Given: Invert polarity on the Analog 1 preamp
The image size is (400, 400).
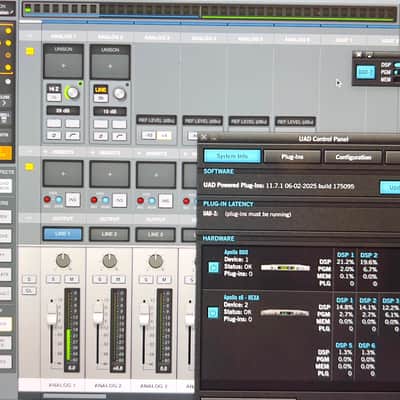Looking at the screenshot, I should pyautogui.click(x=54, y=135).
